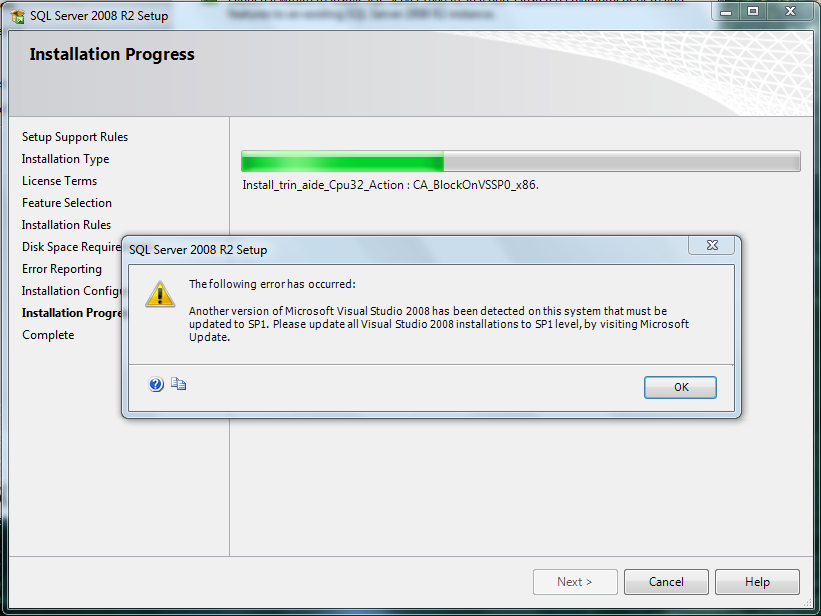Open Help for setup
821x616 pixels.
point(757,582)
